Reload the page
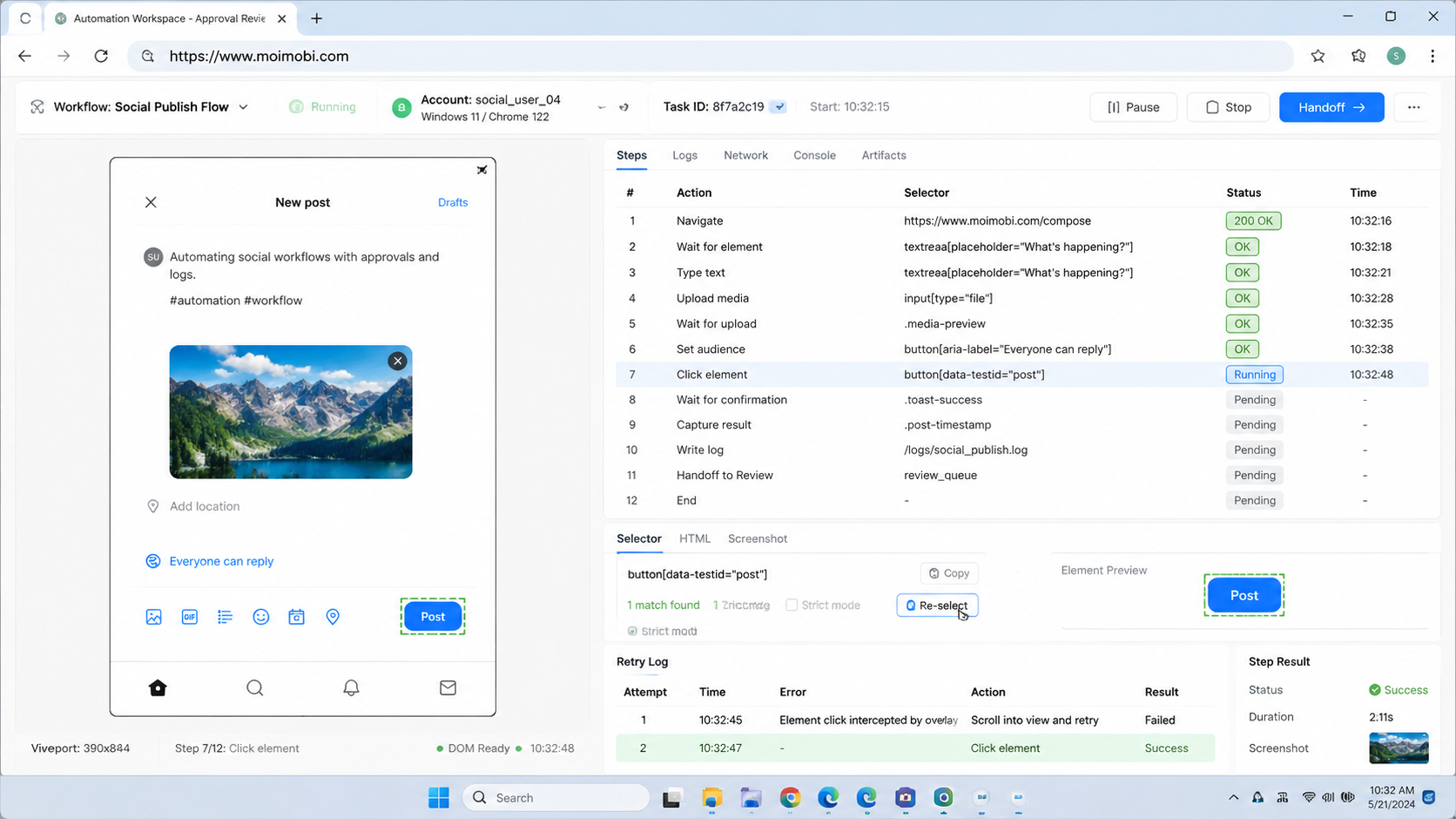Viewport: 1456px width, 819px height. click(x=101, y=56)
